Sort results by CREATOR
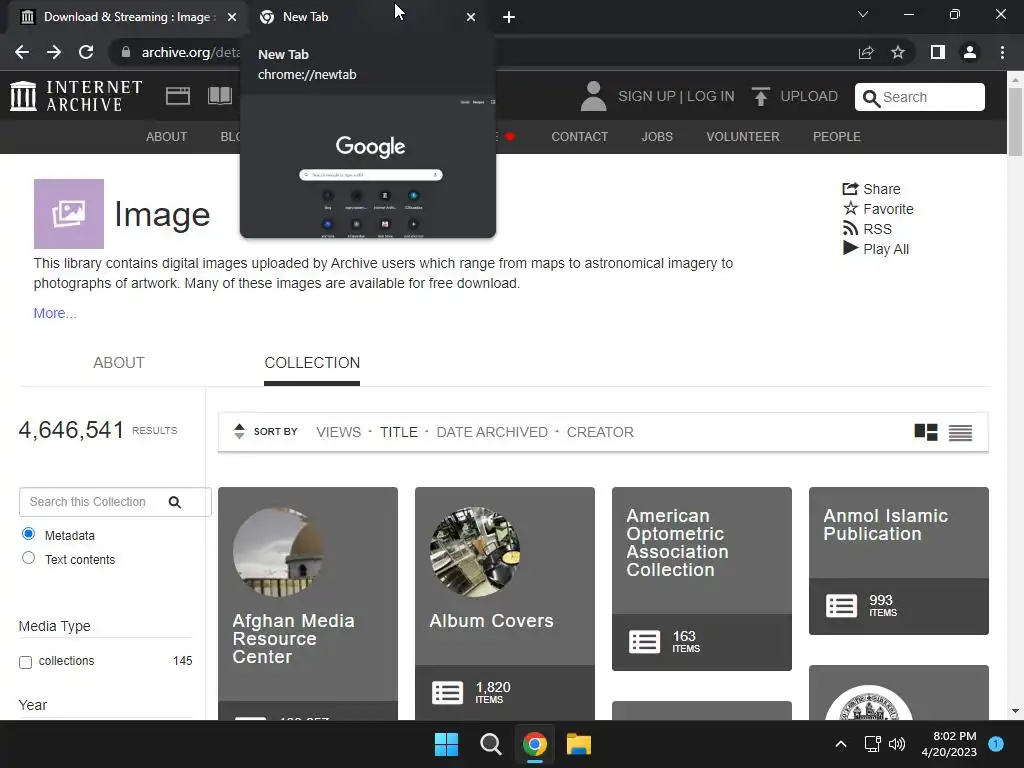This screenshot has width=1024, height=768. click(600, 432)
